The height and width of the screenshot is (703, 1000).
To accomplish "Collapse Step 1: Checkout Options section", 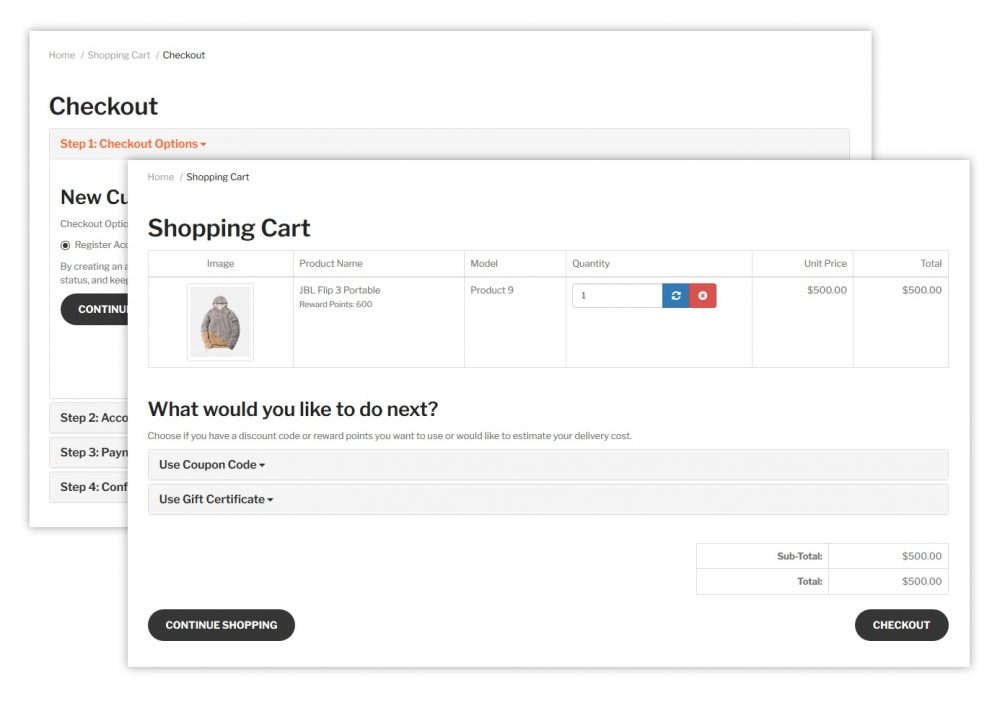I will 133,144.
